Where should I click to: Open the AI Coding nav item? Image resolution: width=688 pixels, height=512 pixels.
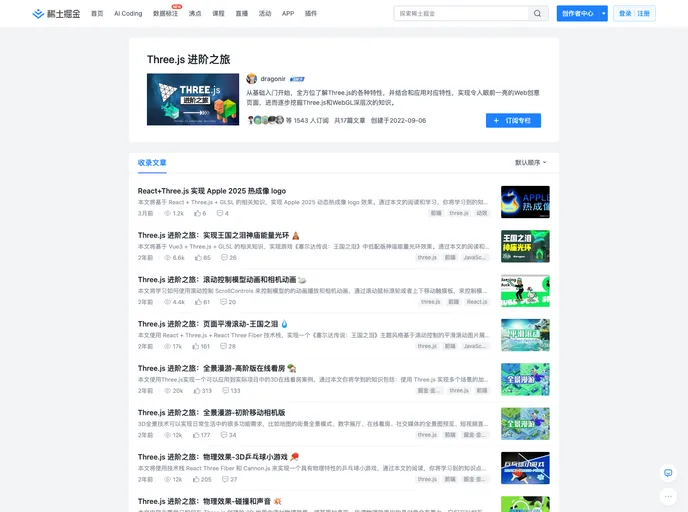[128, 14]
